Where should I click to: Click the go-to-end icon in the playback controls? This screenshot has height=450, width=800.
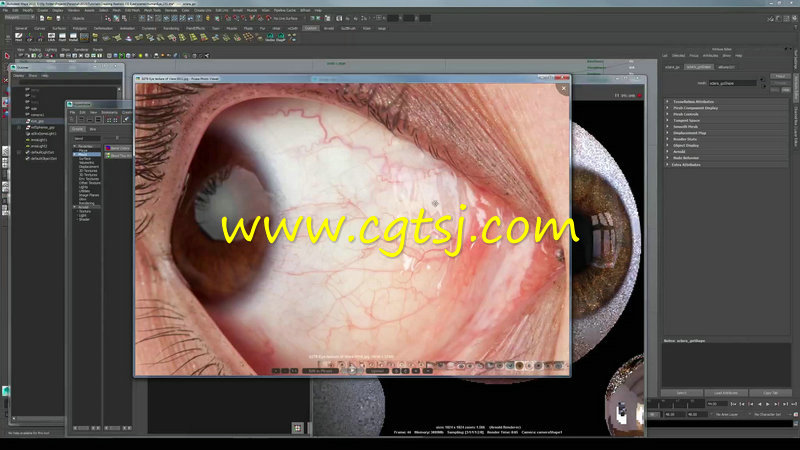793,404
